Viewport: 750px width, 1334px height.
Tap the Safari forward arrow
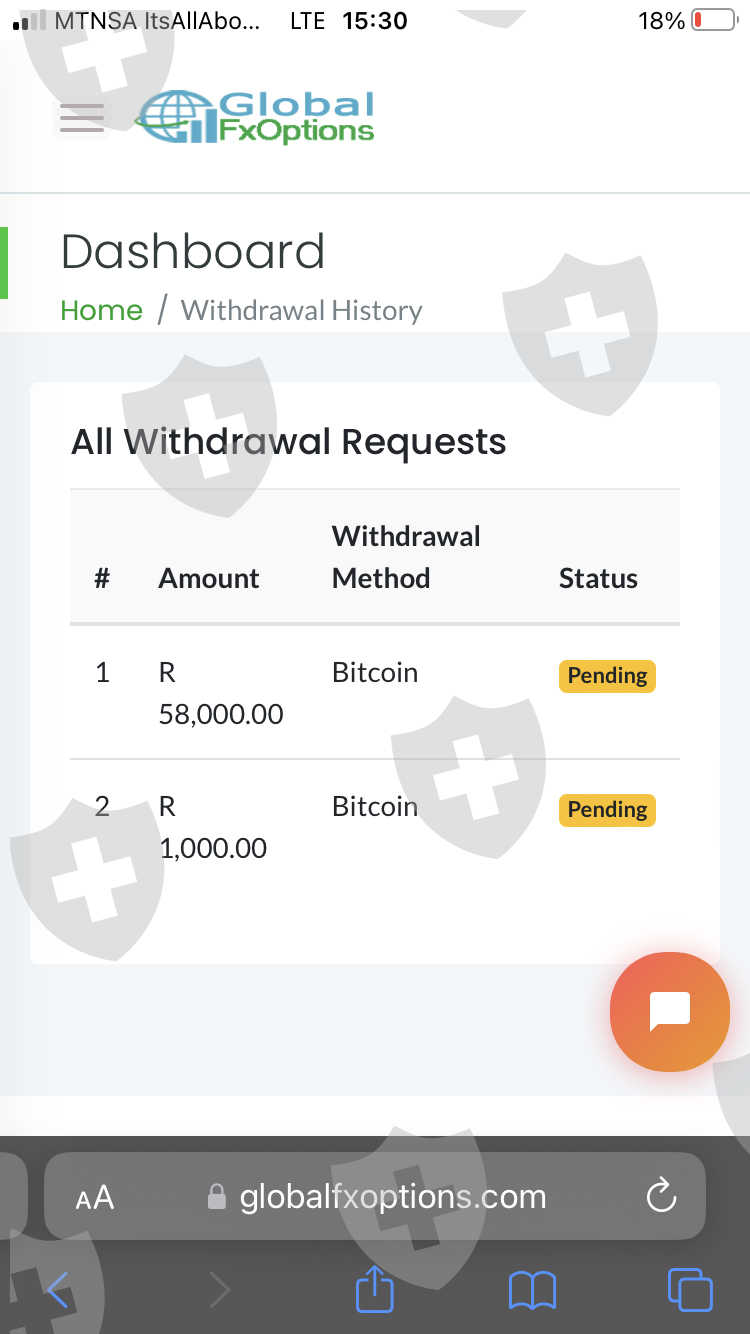click(219, 1290)
